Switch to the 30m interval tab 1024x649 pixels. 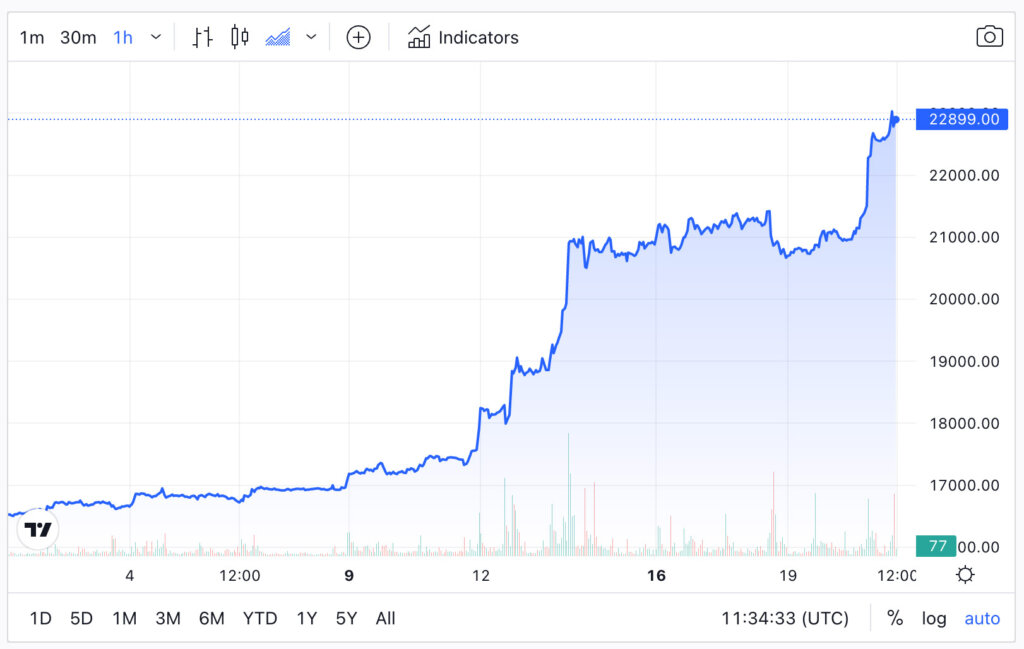[78, 36]
